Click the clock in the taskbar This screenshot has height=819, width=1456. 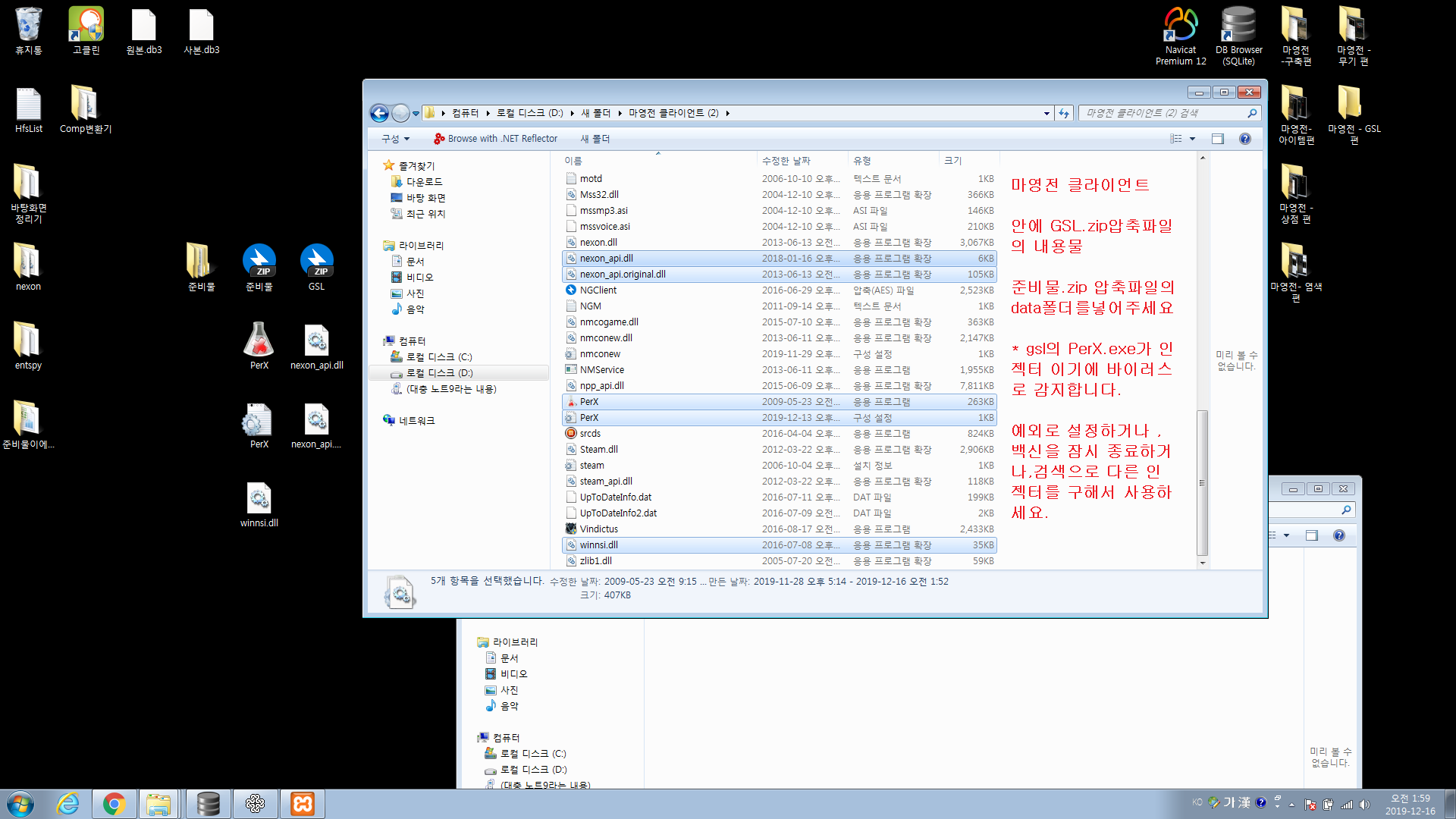(x=1410, y=805)
